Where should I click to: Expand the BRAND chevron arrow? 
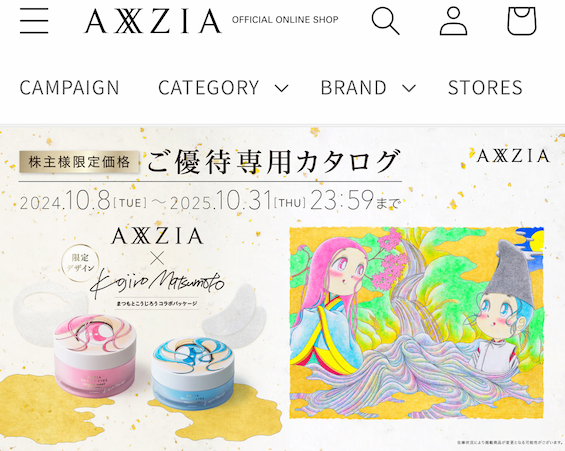tap(409, 88)
